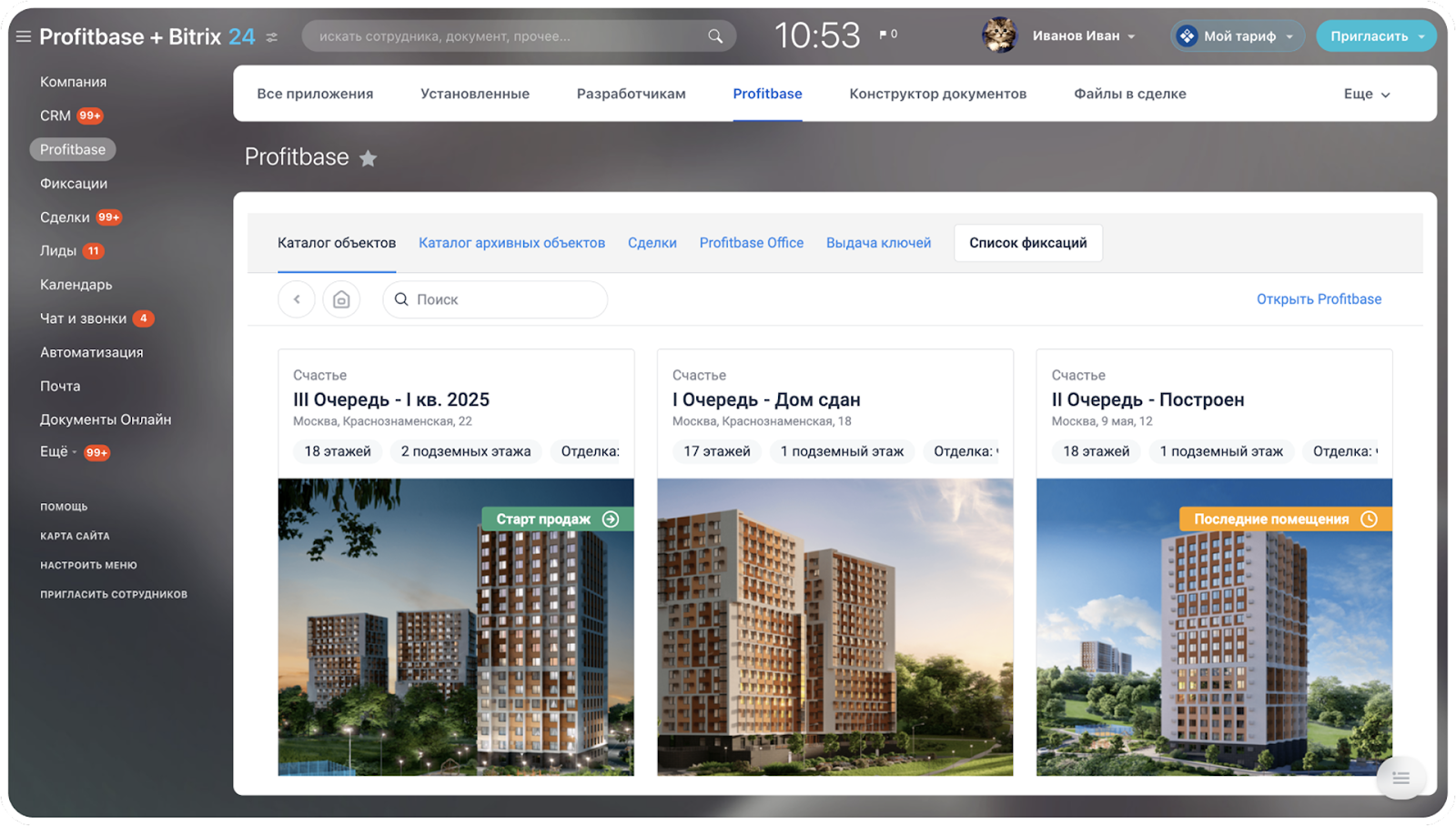1456x826 pixels.
Task: Open 'II Очередь - Построен' card title
Action: 1148,399
